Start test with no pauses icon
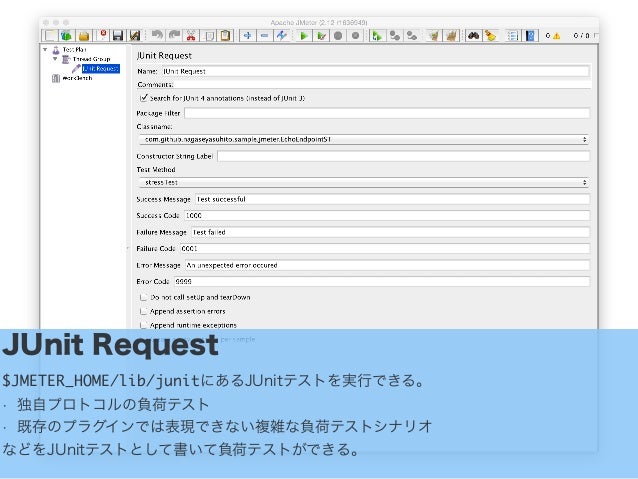The width and height of the screenshot is (638, 479). [x=321, y=36]
